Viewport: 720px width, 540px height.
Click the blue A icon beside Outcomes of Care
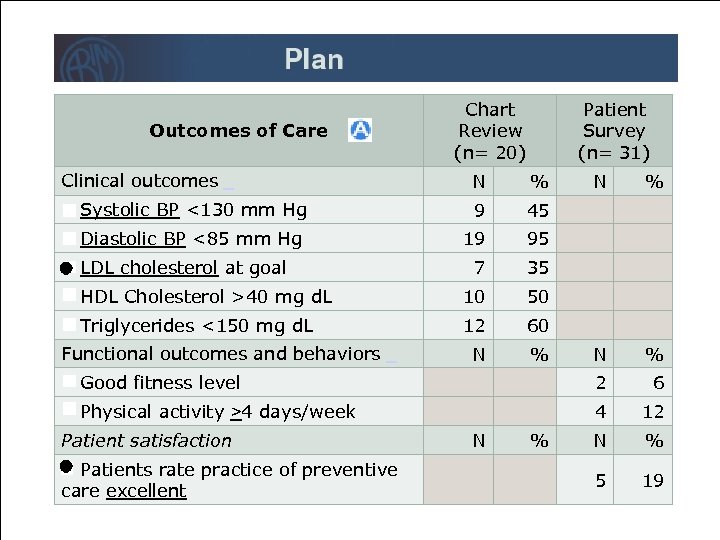tap(360, 130)
